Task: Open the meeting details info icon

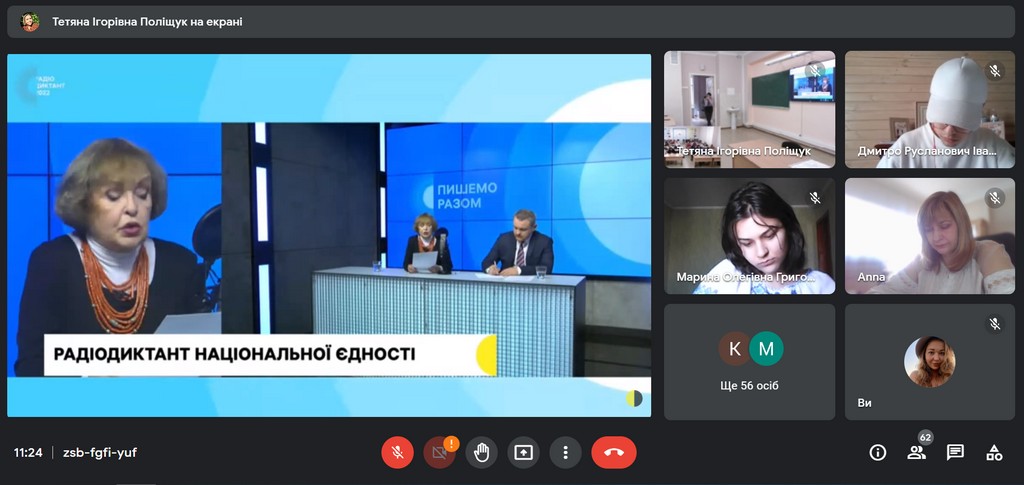Action: [x=878, y=452]
